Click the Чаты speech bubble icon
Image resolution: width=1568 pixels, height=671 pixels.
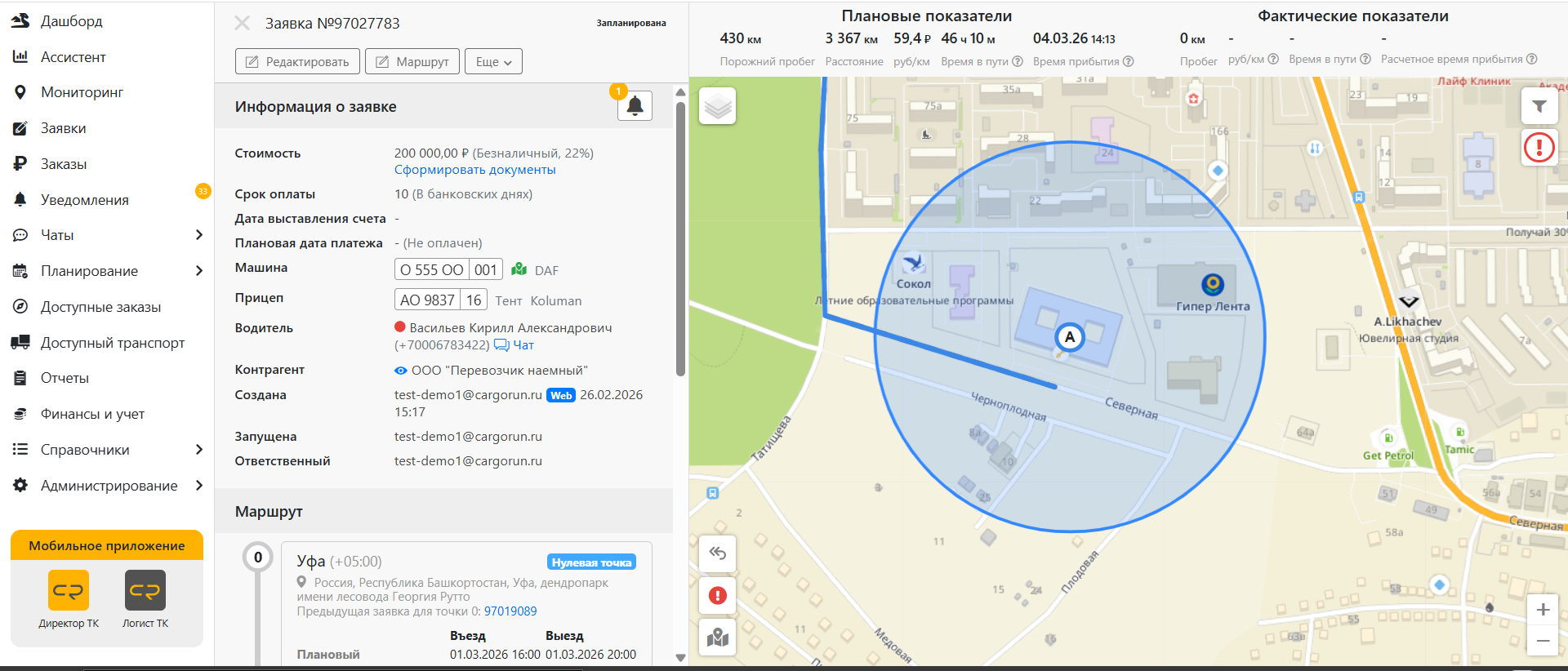point(20,235)
